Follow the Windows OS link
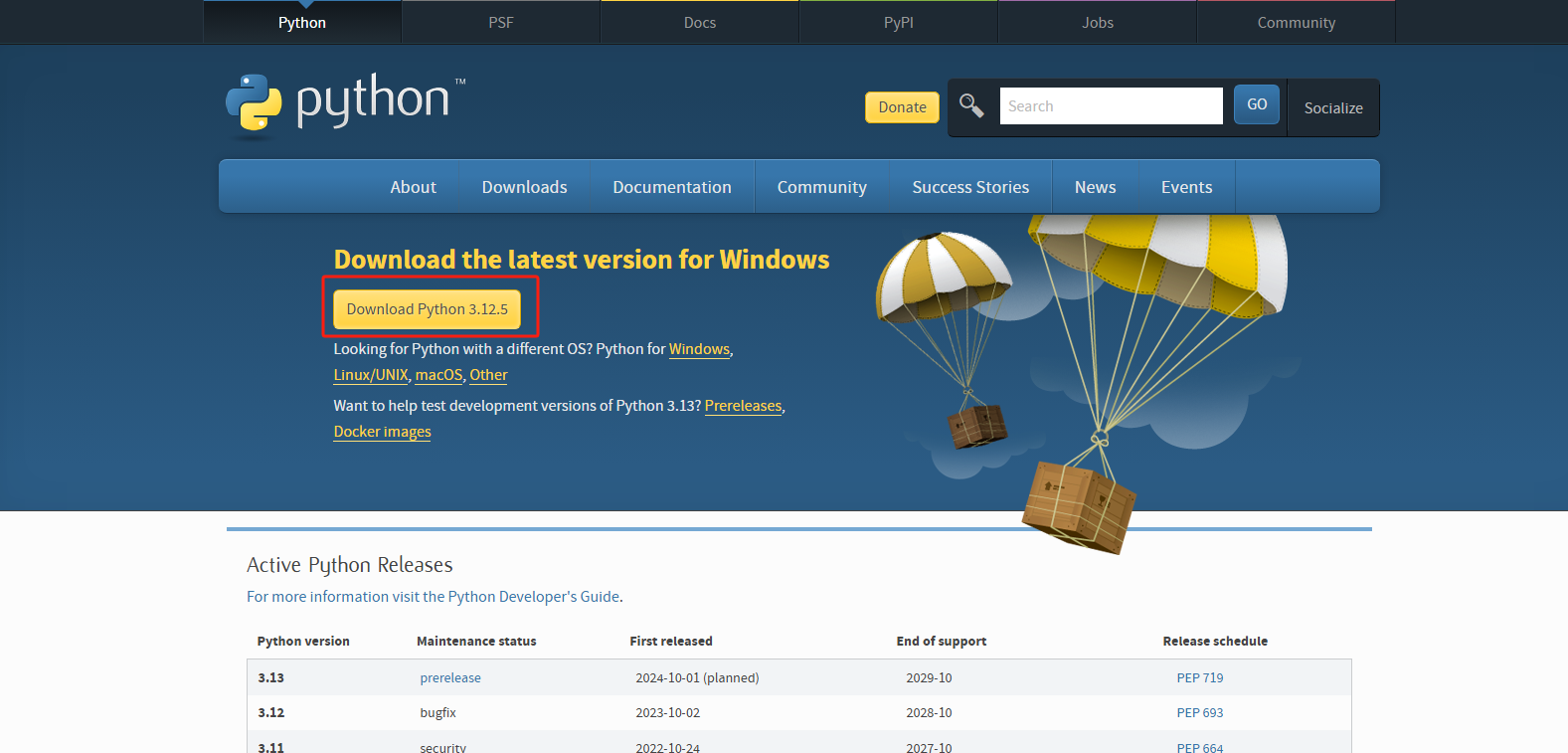 [699, 349]
